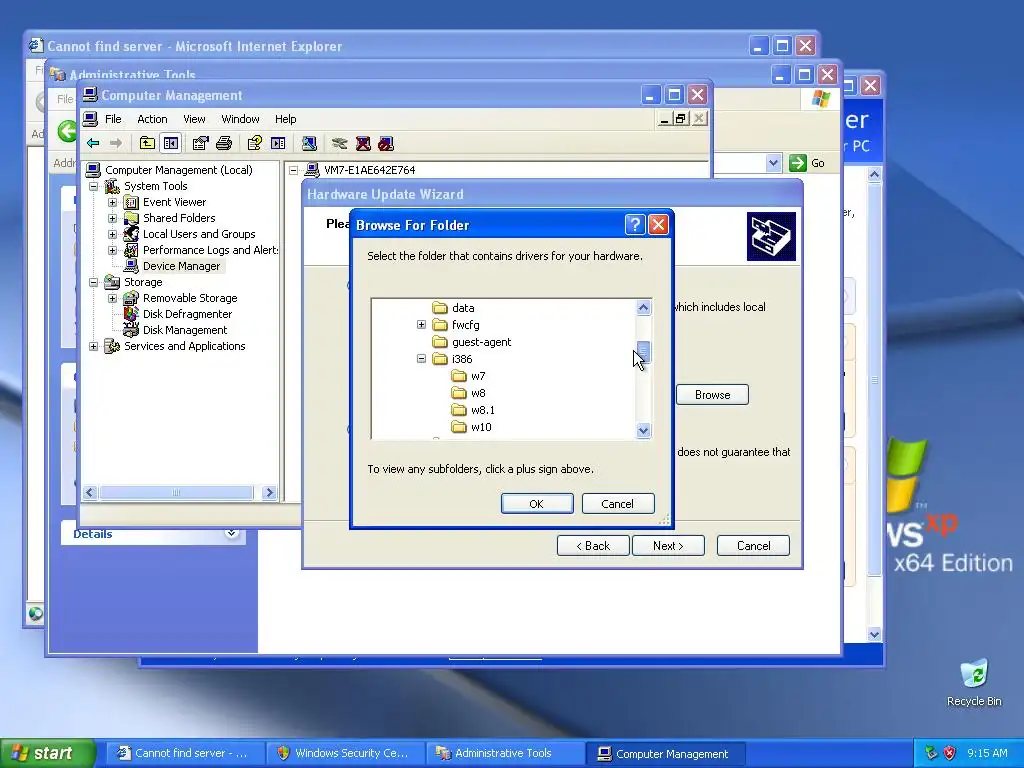Screen dimensions: 1024x768
Task: Expand the Shared Folders node
Action: click(x=112, y=218)
